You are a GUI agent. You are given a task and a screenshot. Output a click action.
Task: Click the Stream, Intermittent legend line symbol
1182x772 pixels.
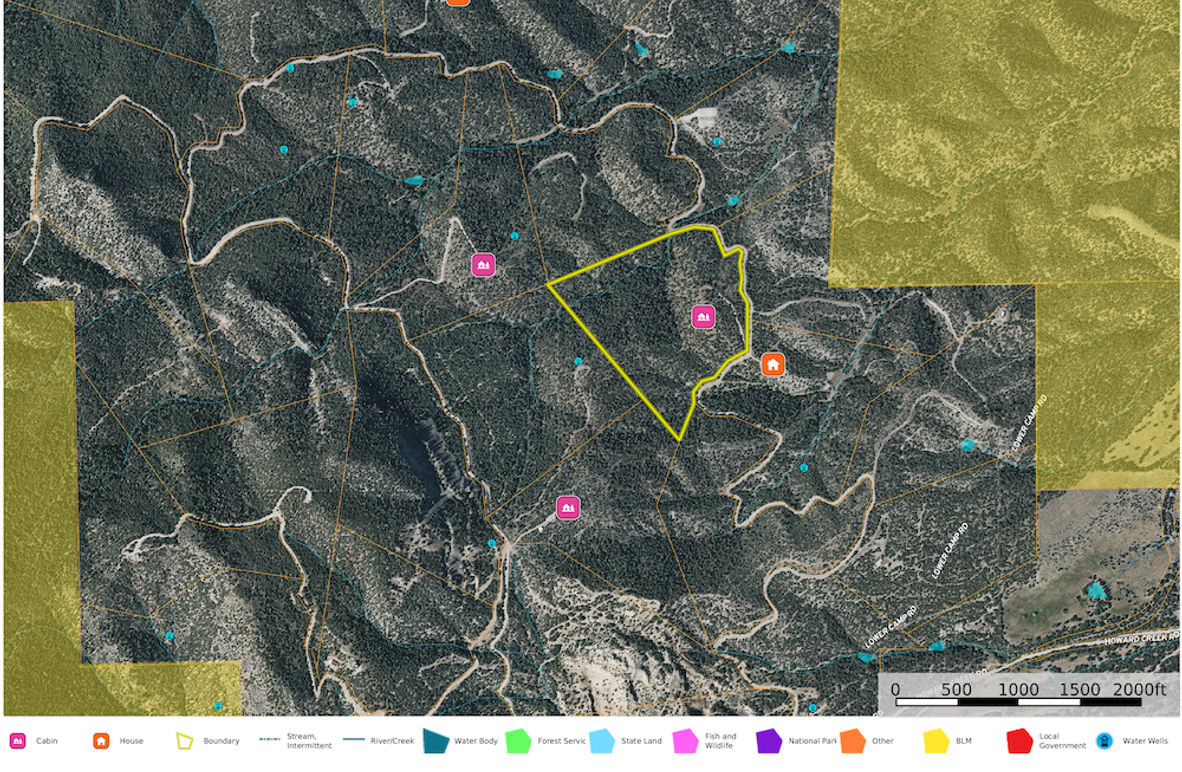click(x=269, y=741)
